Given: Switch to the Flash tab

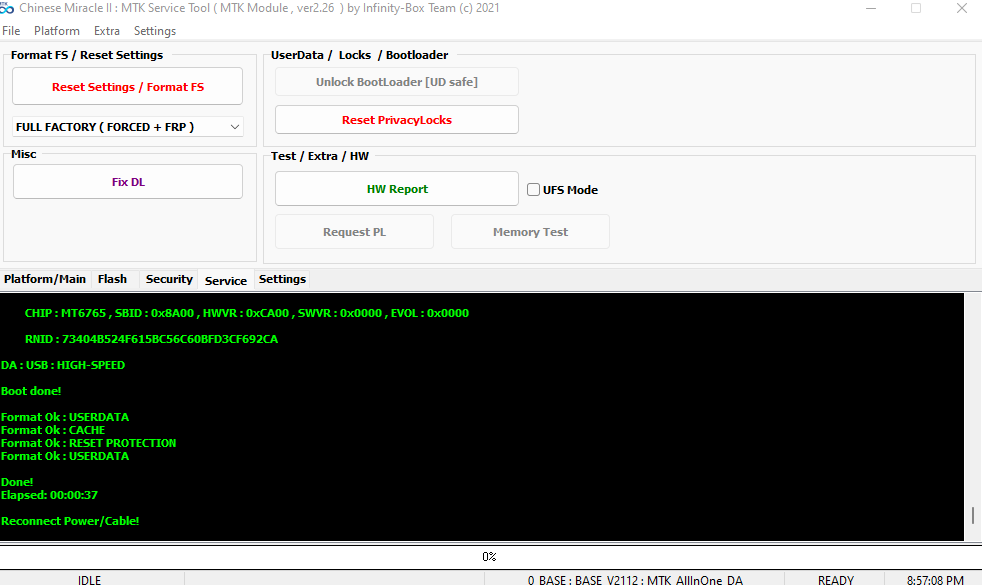Looking at the screenshot, I should [113, 279].
